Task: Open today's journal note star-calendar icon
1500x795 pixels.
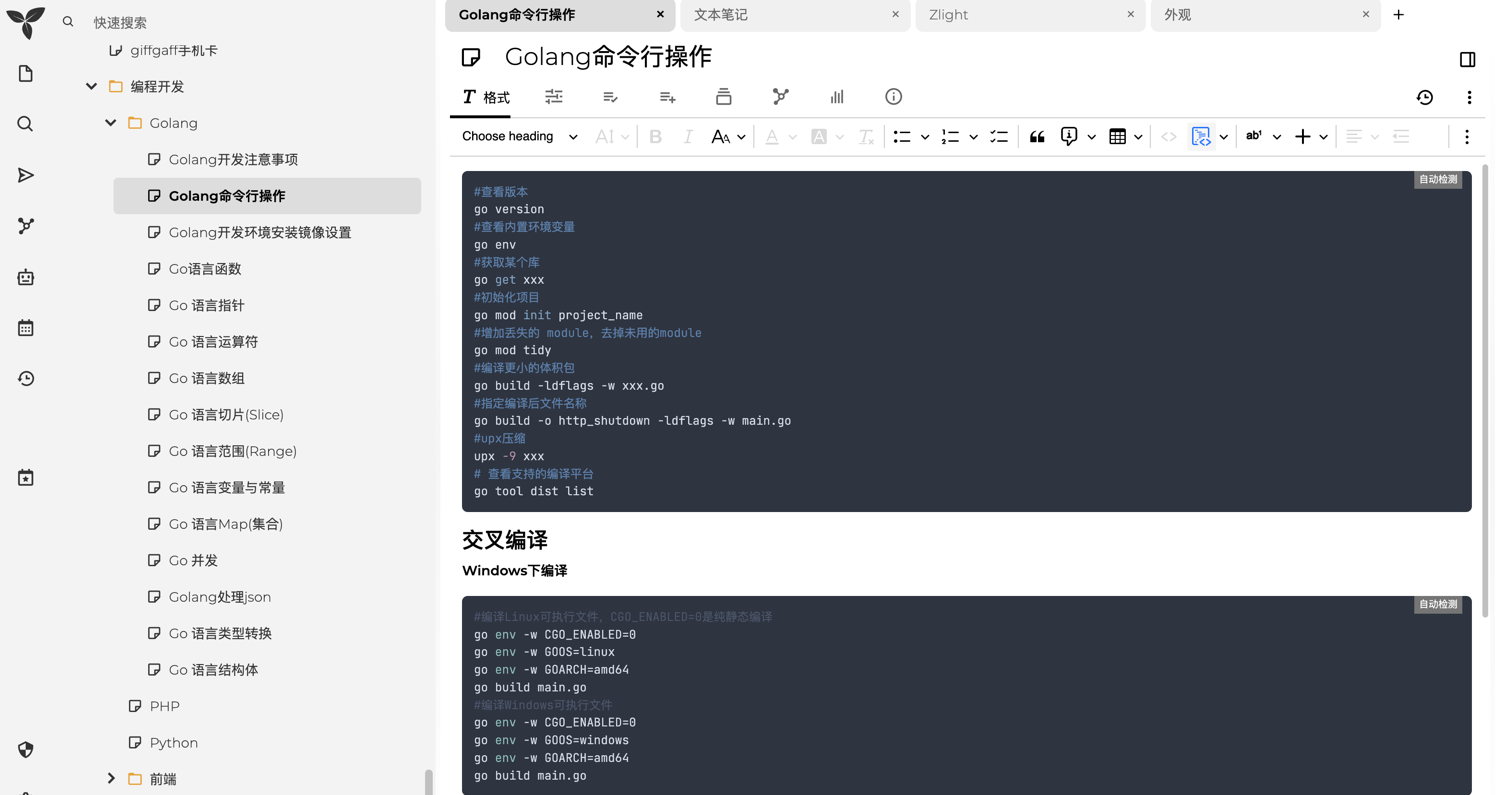Action: point(26,478)
